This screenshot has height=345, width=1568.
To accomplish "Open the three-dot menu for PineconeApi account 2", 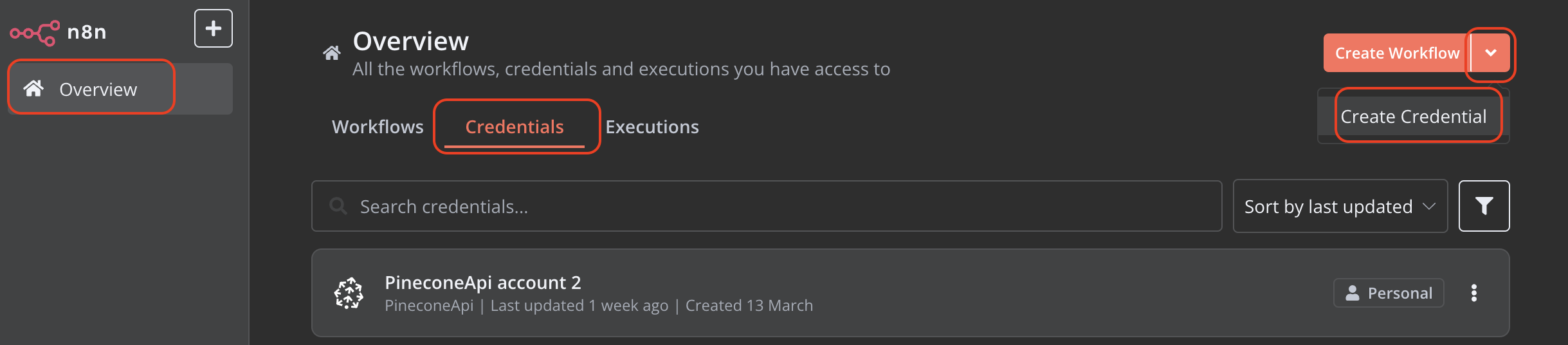I will point(1474,293).
